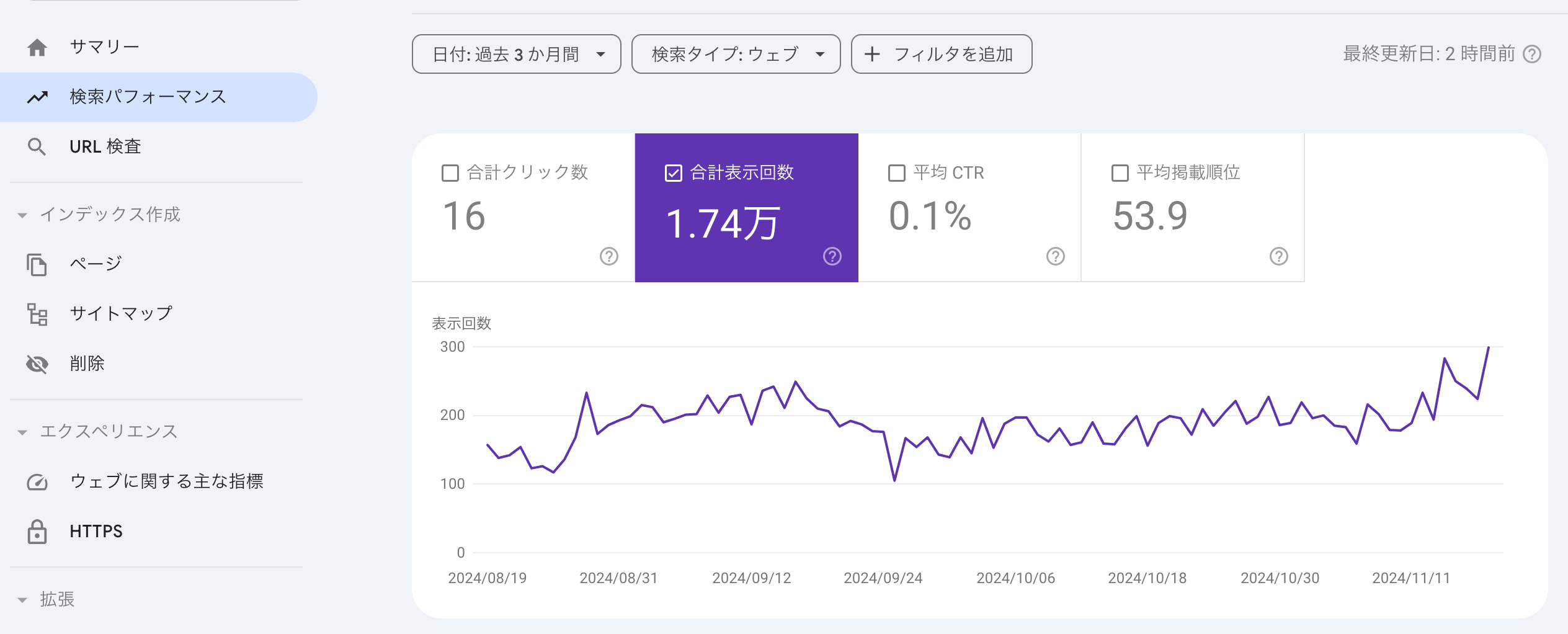Image resolution: width=1568 pixels, height=634 pixels.
Task: Select 検索パフォーマンス in the sidebar
Action: tap(159, 97)
